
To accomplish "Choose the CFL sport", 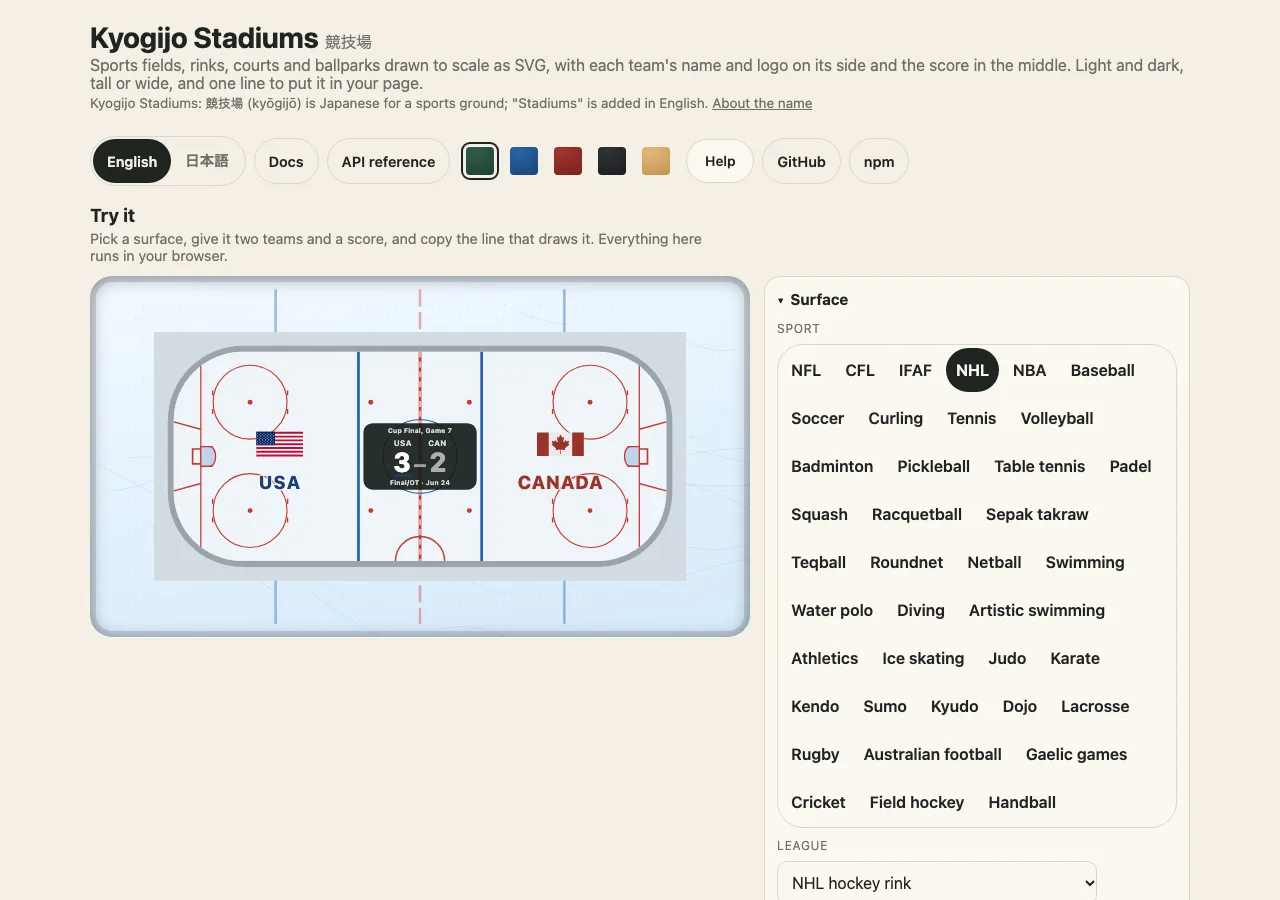I will tap(860, 370).
